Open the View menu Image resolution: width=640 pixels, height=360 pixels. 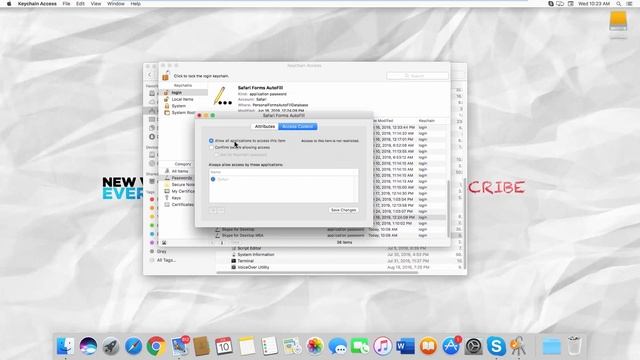(x=96, y=4)
